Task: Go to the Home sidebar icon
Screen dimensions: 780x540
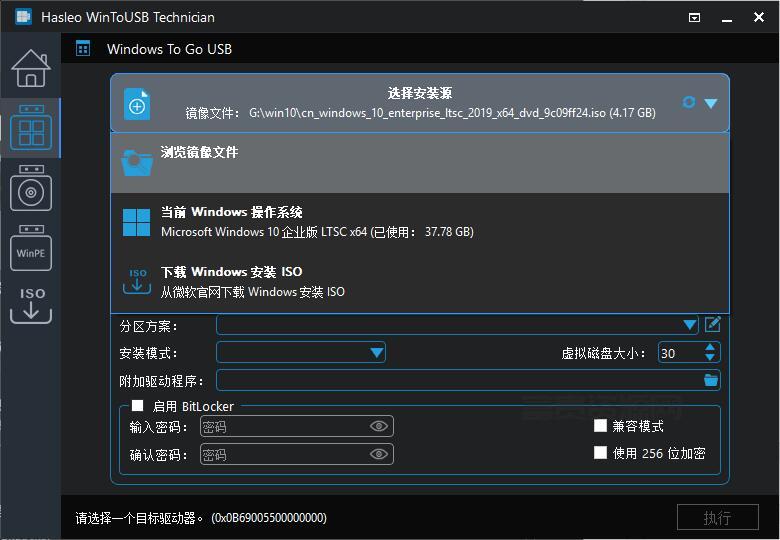Action: tap(31, 68)
